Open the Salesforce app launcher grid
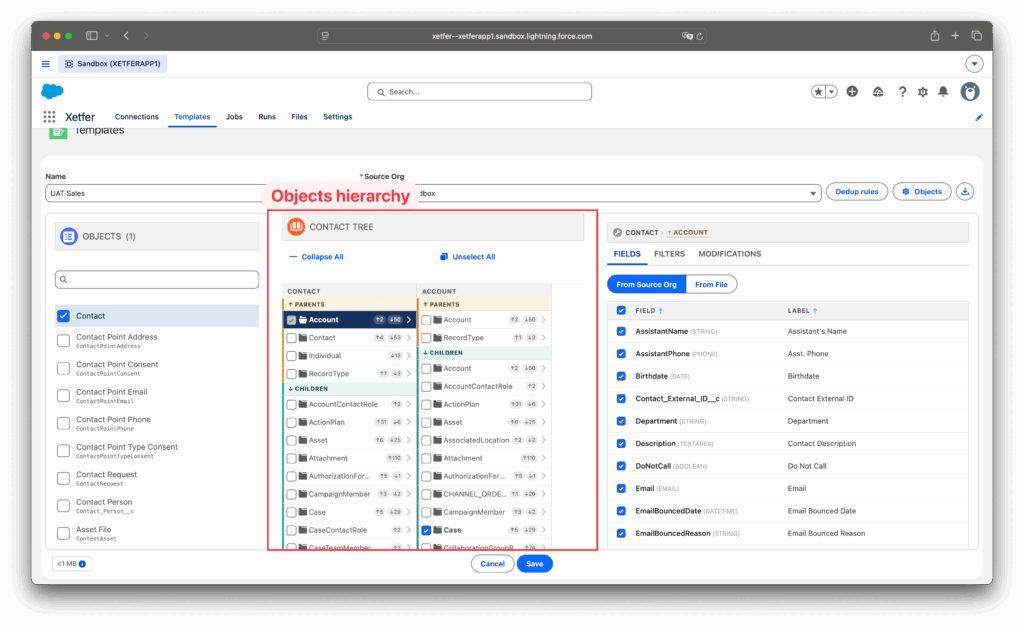The height and width of the screenshot is (626, 1024). point(49,117)
